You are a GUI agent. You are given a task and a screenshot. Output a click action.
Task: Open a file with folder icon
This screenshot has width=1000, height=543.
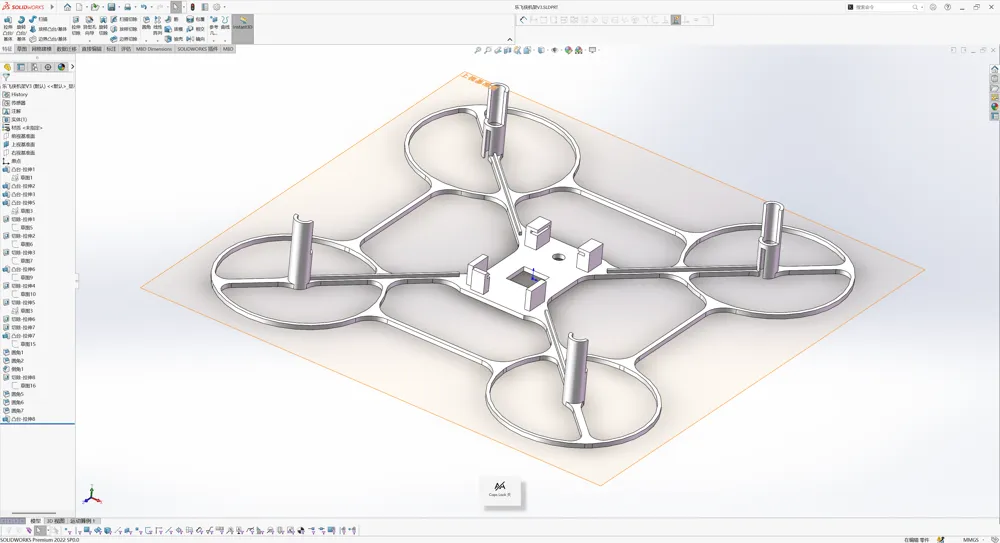point(94,7)
